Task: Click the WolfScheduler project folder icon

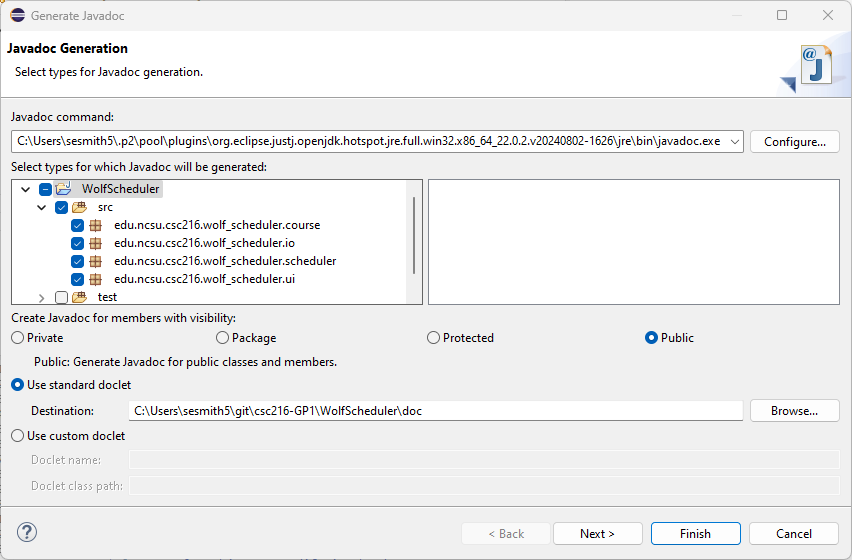Action: (64, 189)
